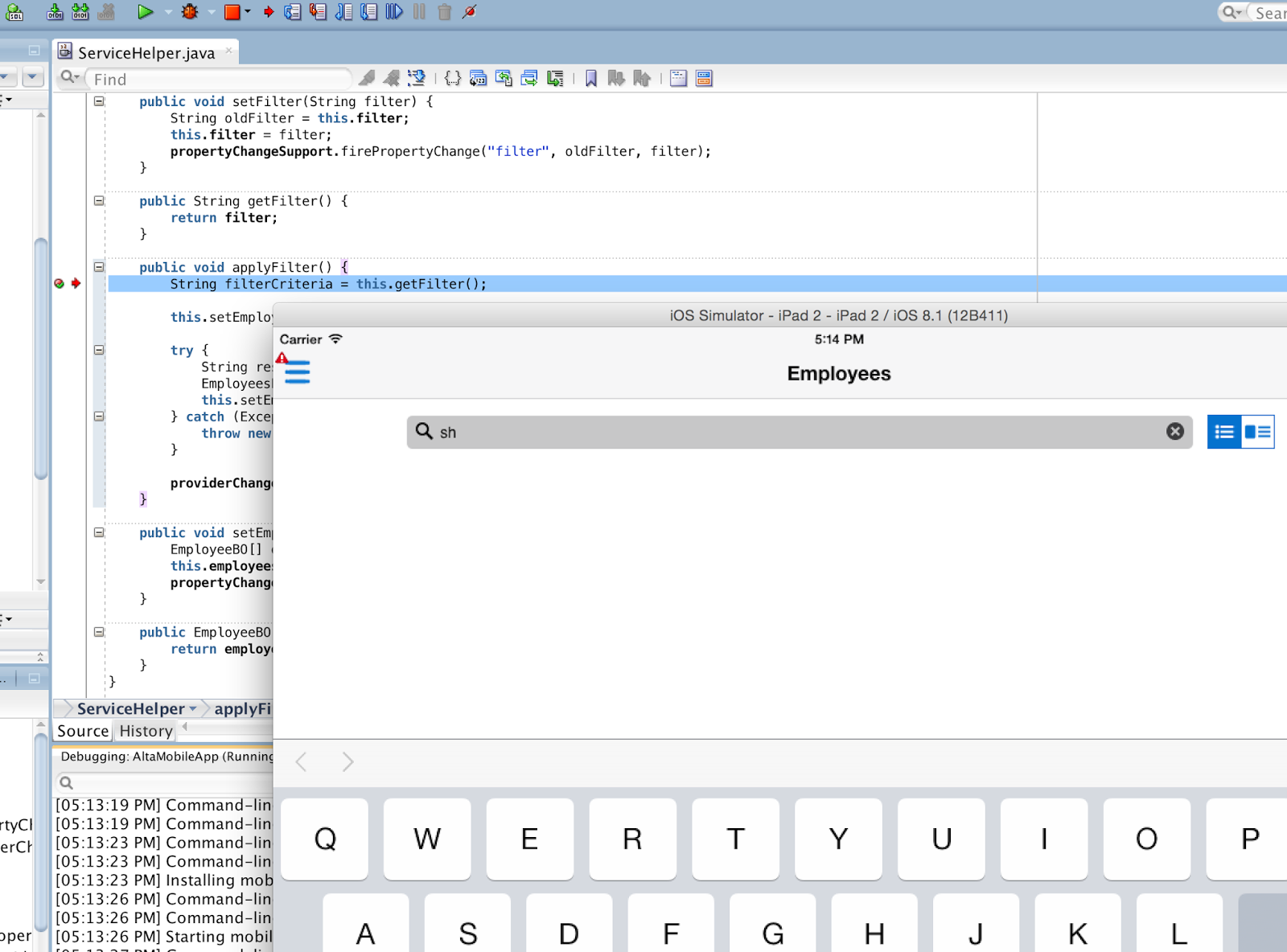Click the Step to End of Method icon
1287x952 pixels.
coord(368,12)
